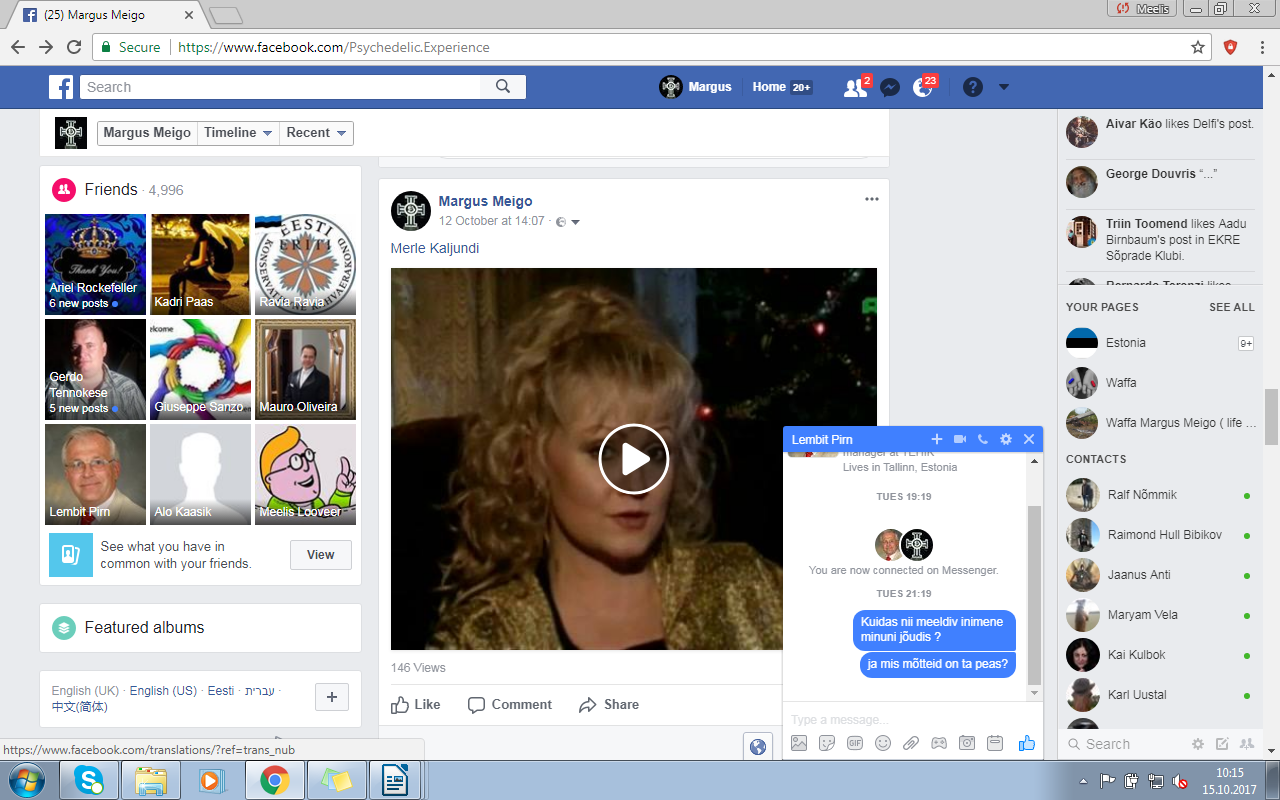Start voice call in Lembit Pirn chat
This screenshot has width=1280, height=800.
(x=983, y=439)
